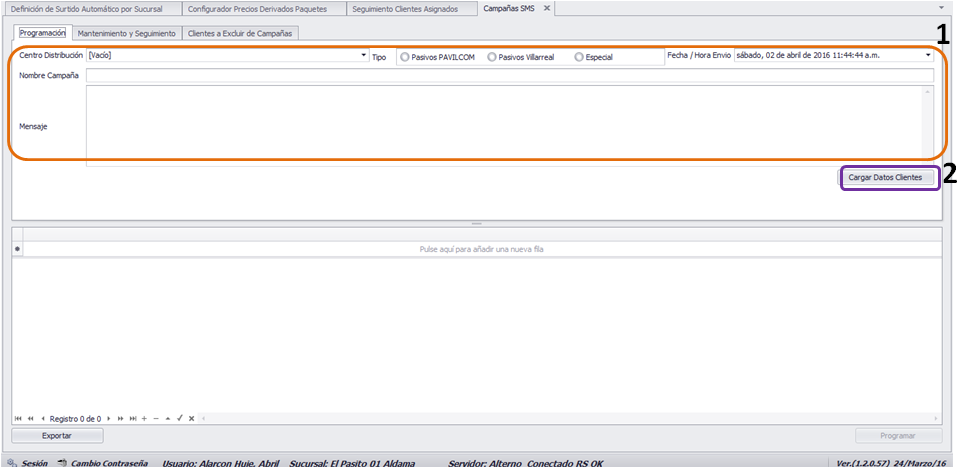The image size is (978, 468).
Task: Open Clientes a Excluir de Campañas tab
Action: click(x=240, y=33)
